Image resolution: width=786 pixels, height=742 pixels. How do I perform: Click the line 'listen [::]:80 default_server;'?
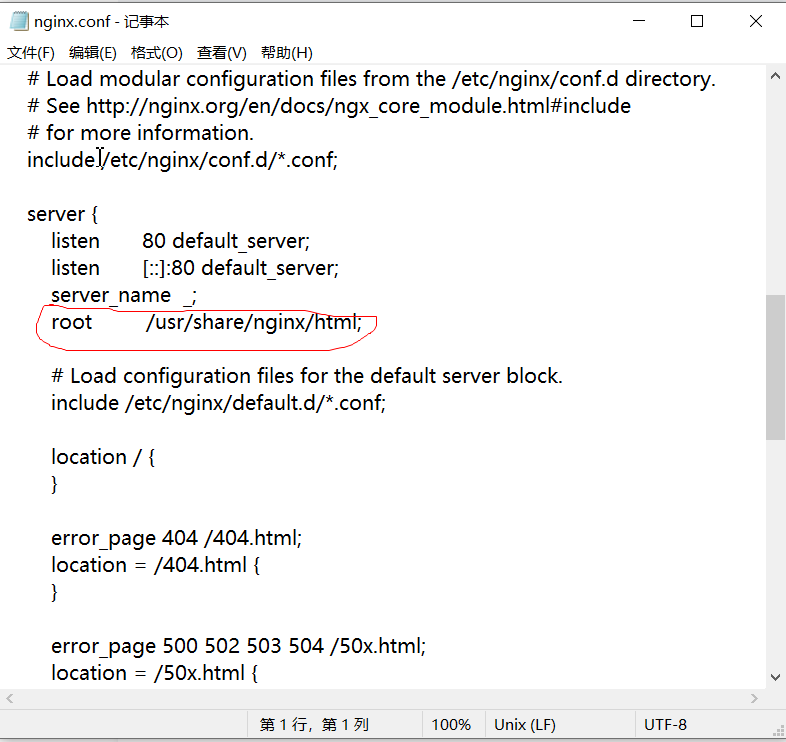click(195, 269)
